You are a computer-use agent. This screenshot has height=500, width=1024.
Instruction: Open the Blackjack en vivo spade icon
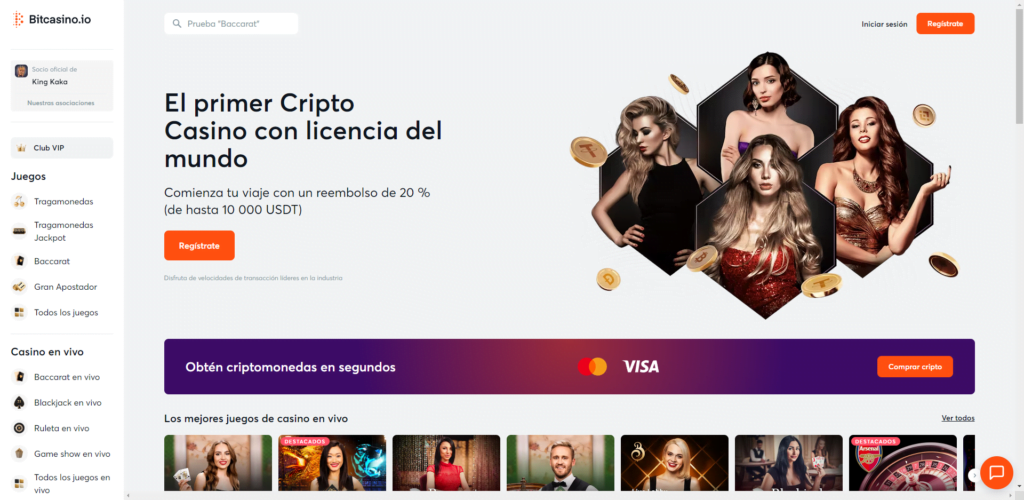(20, 403)
